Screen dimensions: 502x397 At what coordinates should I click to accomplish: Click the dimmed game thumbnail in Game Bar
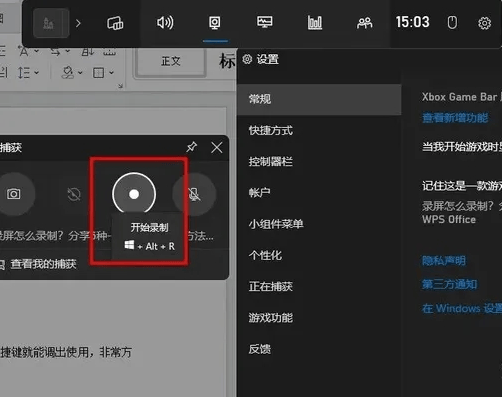click(x=51, y=23)
